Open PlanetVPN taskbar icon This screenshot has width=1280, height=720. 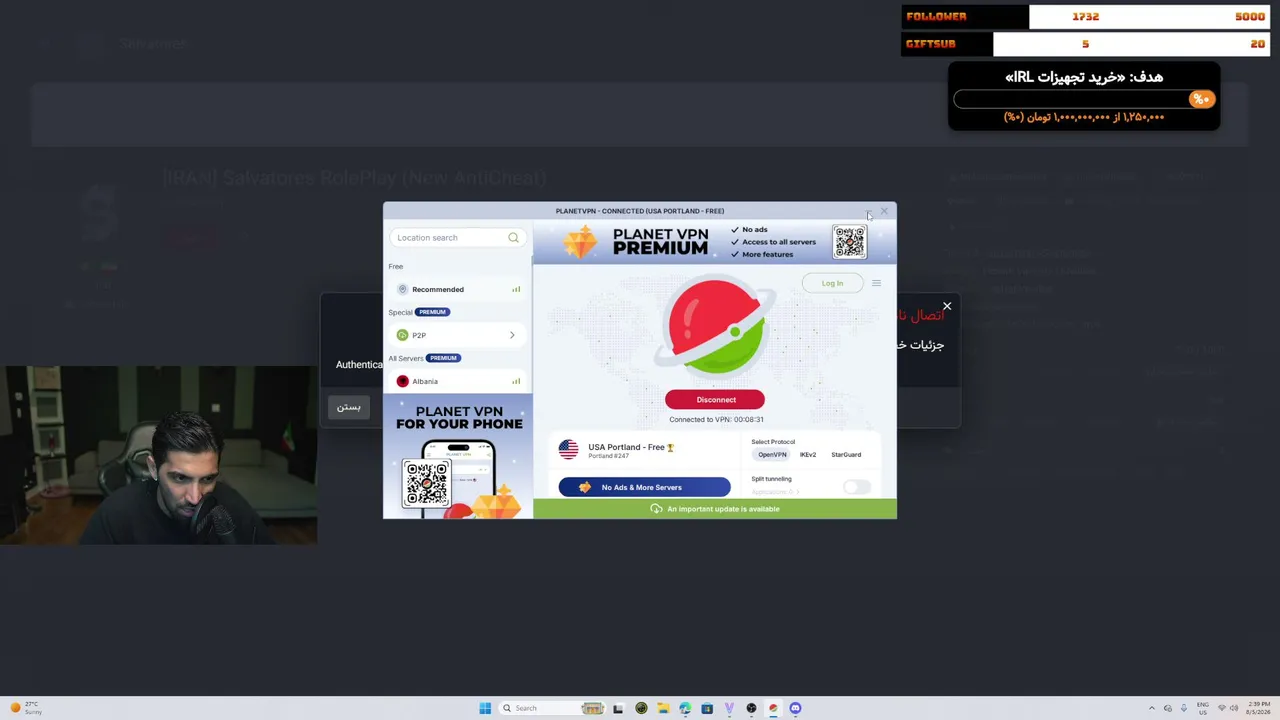coord(773,708)
